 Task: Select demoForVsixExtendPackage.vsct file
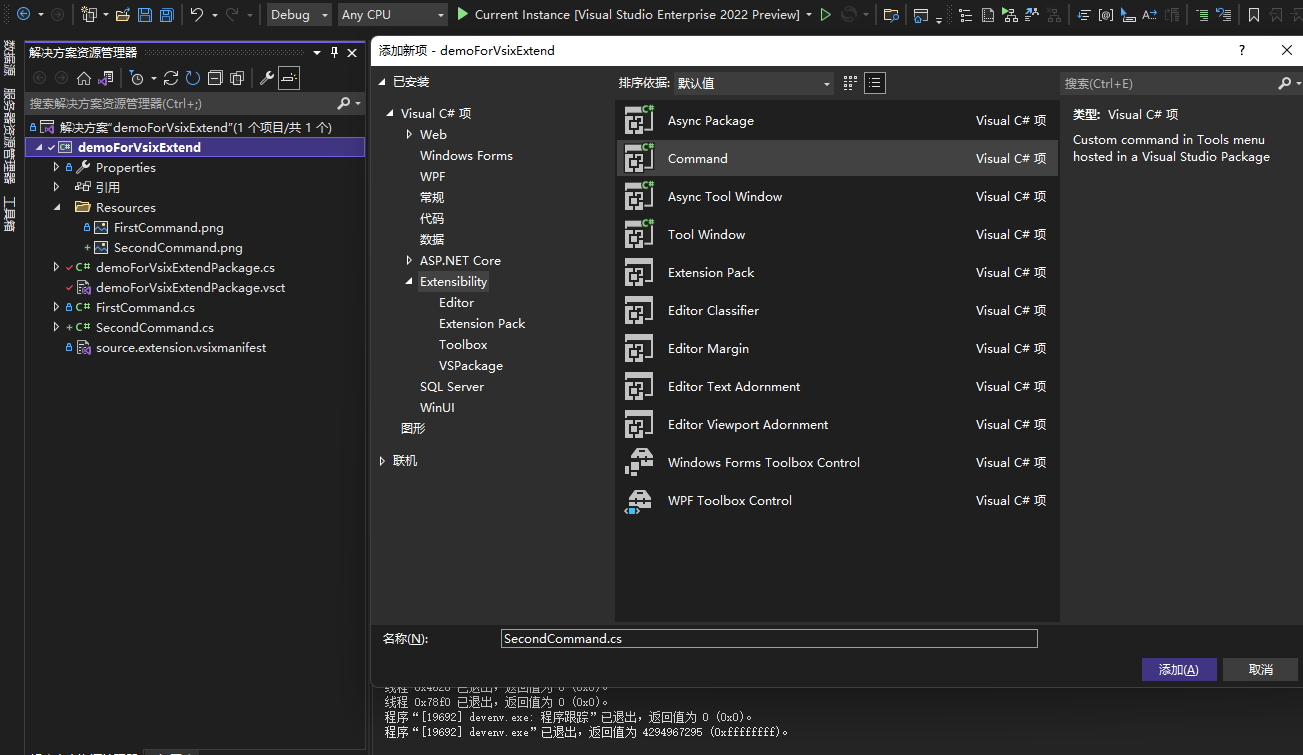coord(190,287)
